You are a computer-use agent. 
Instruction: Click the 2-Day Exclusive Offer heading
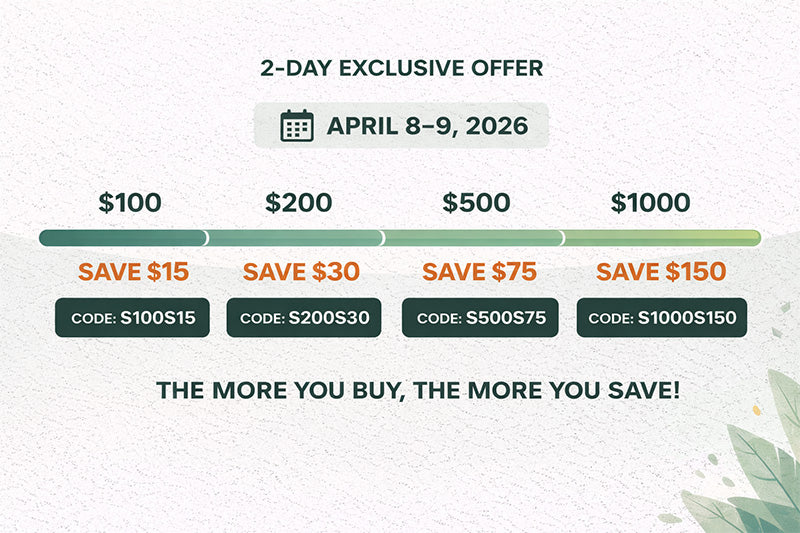(401, 69)
